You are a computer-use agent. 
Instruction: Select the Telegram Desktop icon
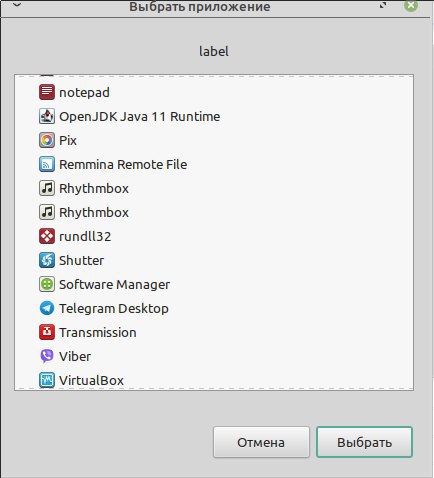tap(47, 308)
